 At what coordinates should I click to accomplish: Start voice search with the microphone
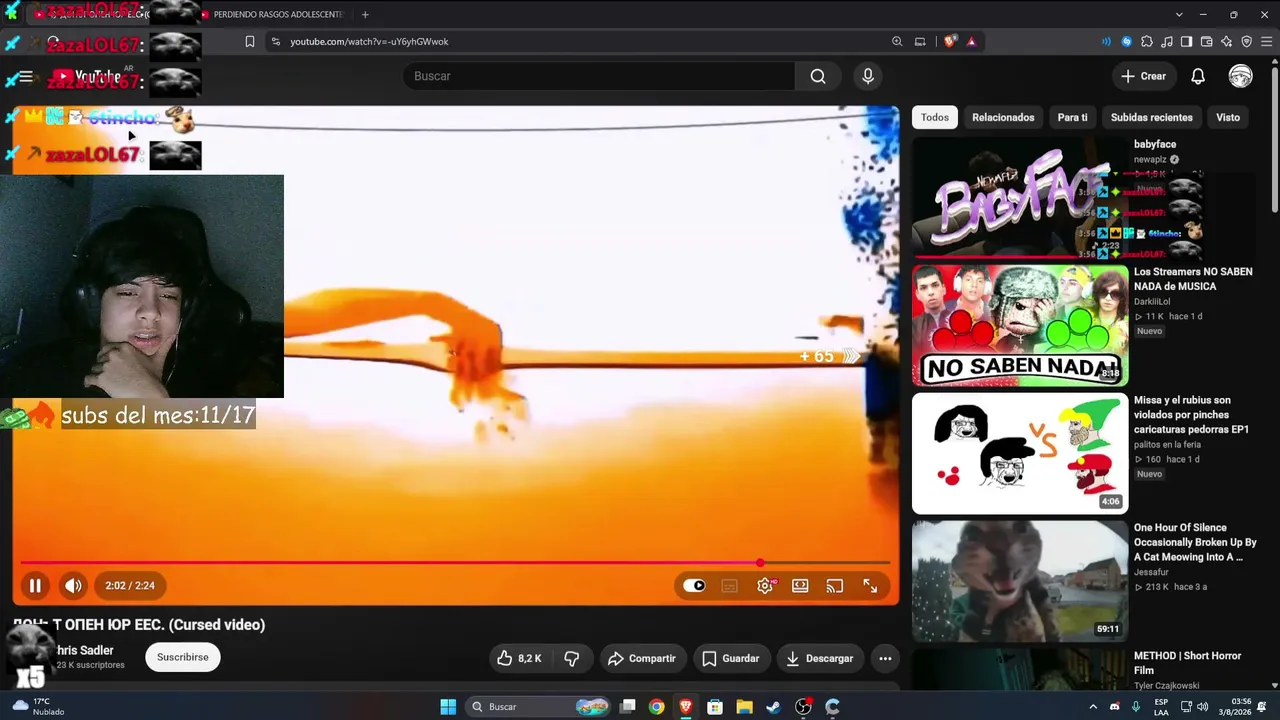[x=868, y=76]
